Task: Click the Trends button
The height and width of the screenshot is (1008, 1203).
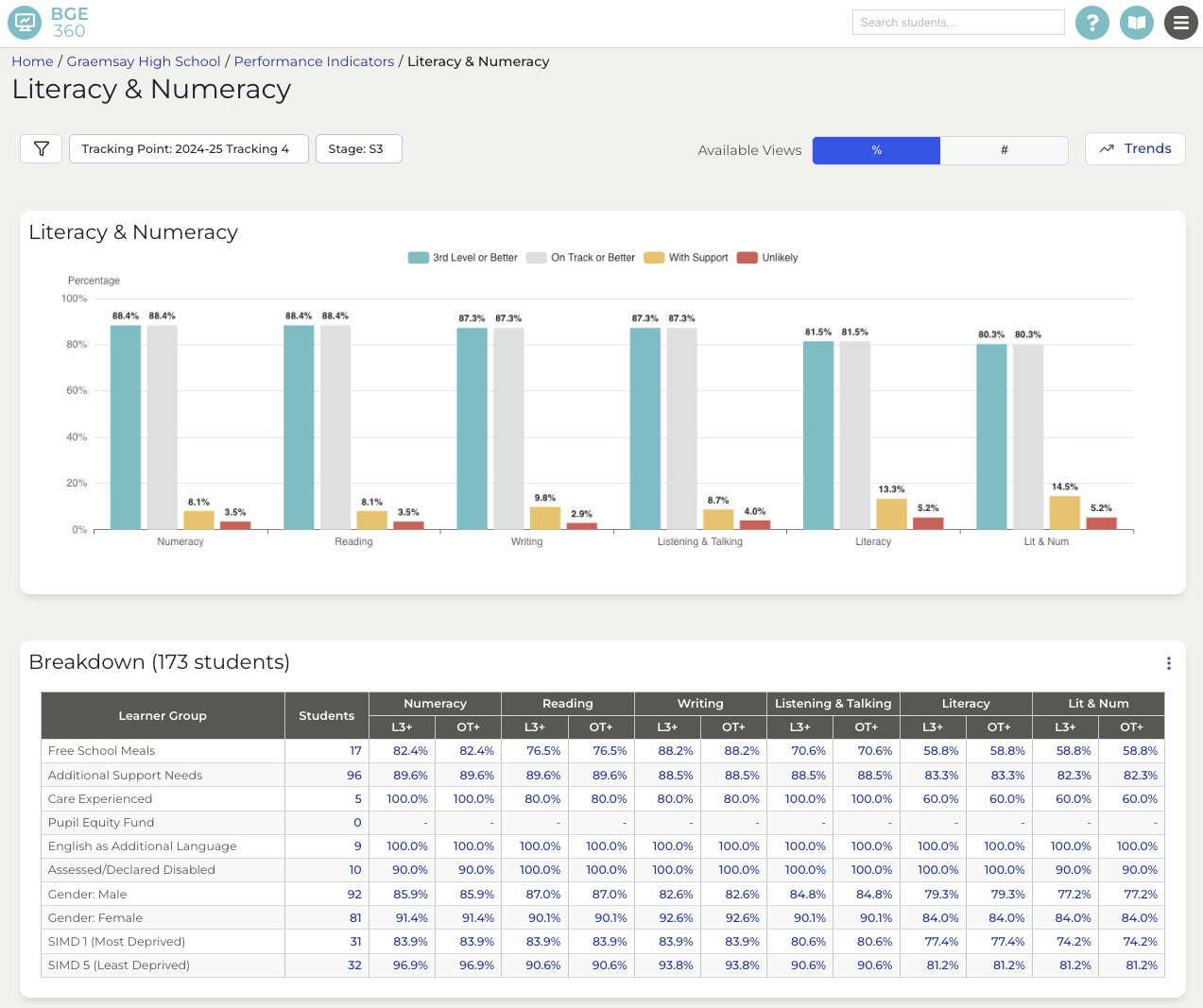Action: pyautogui.click(x=1134, y=148)
